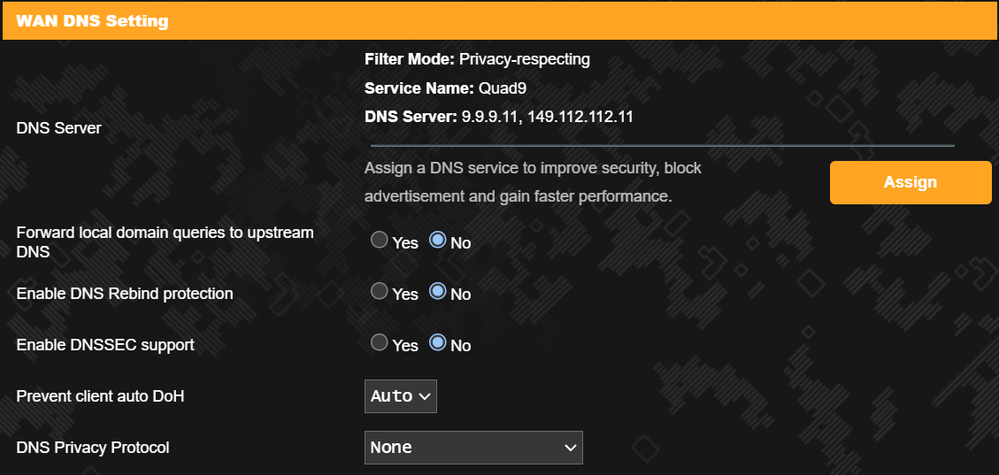This screenshot has height=475, width=999.
Task: Click the Service Name Quad9 text
Action: pos(446,88)
